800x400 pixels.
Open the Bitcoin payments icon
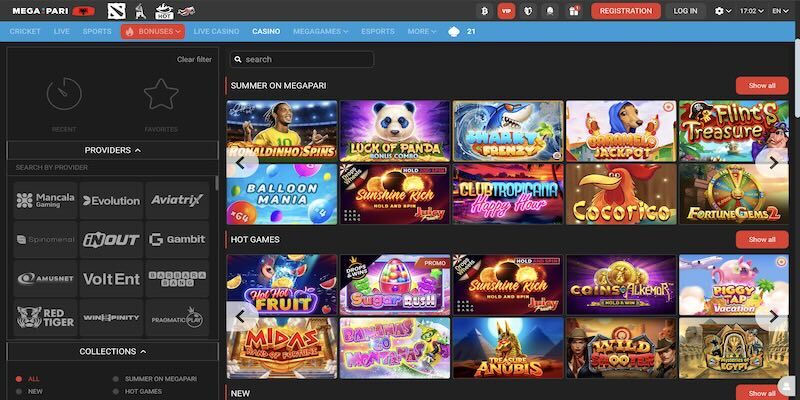point(484,11)
